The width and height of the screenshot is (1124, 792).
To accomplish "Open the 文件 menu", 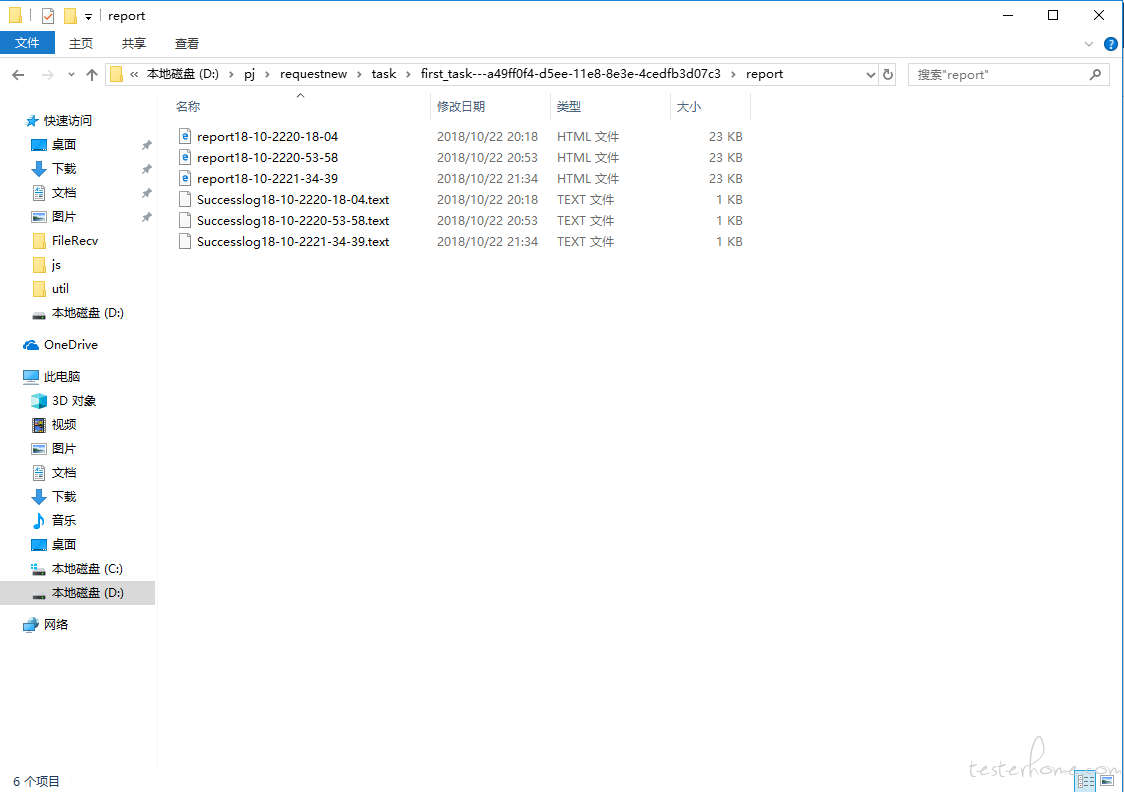I will (x=27, y=43).
